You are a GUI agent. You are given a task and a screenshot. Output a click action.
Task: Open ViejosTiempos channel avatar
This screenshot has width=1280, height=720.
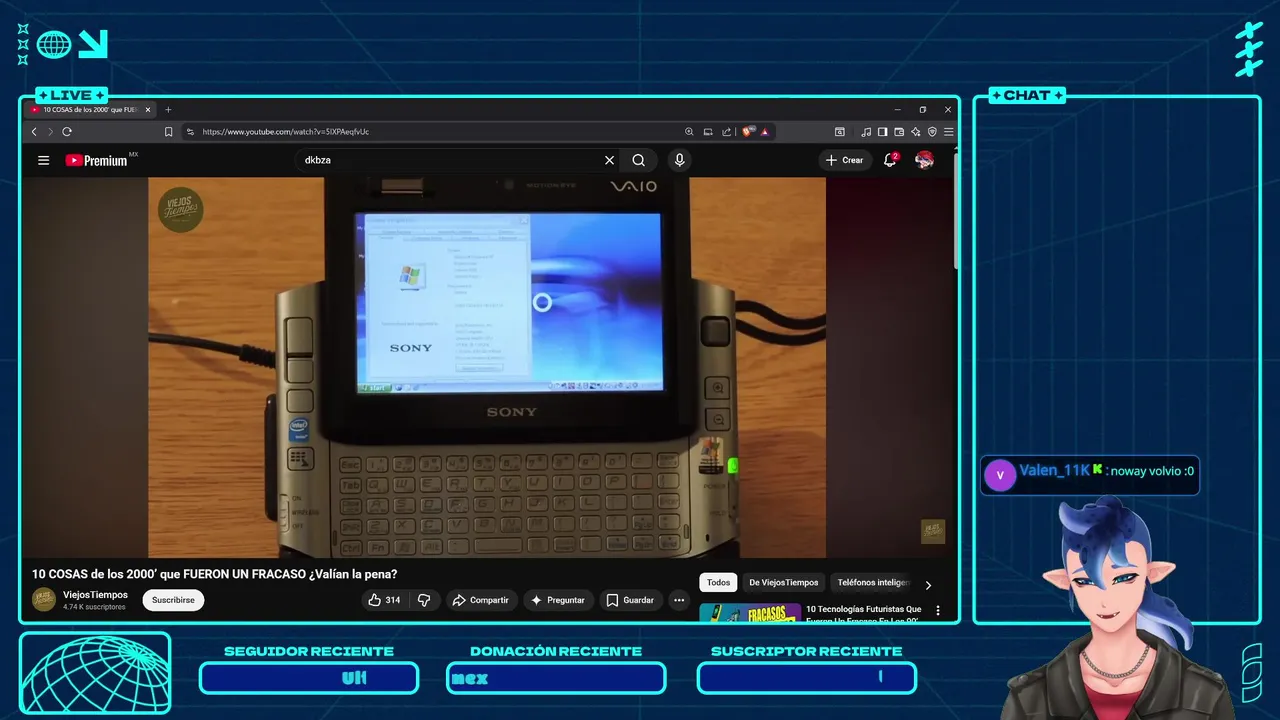pyautogui.click(x=44, y=599)
